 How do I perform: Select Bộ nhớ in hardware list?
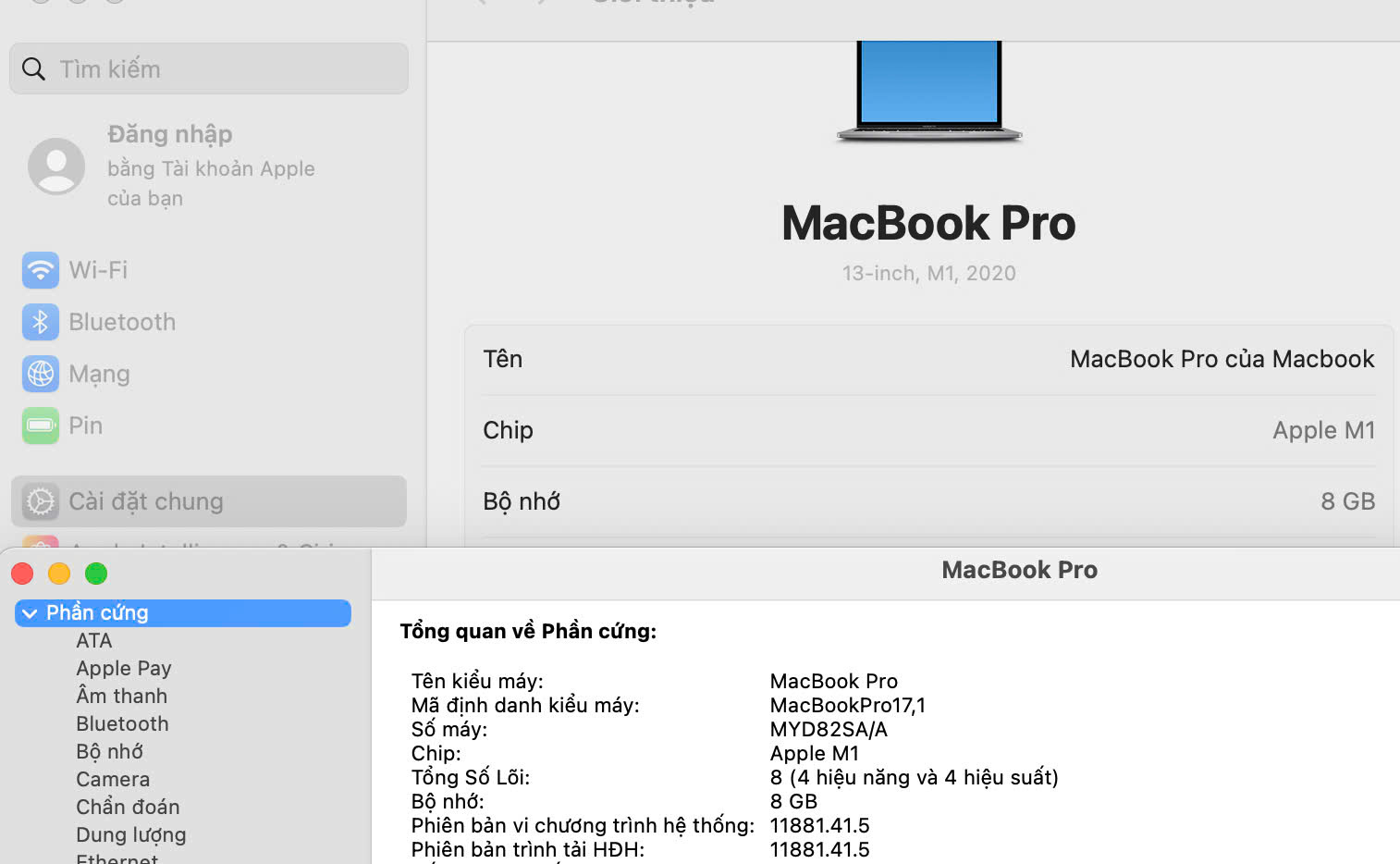pos(110,751)
